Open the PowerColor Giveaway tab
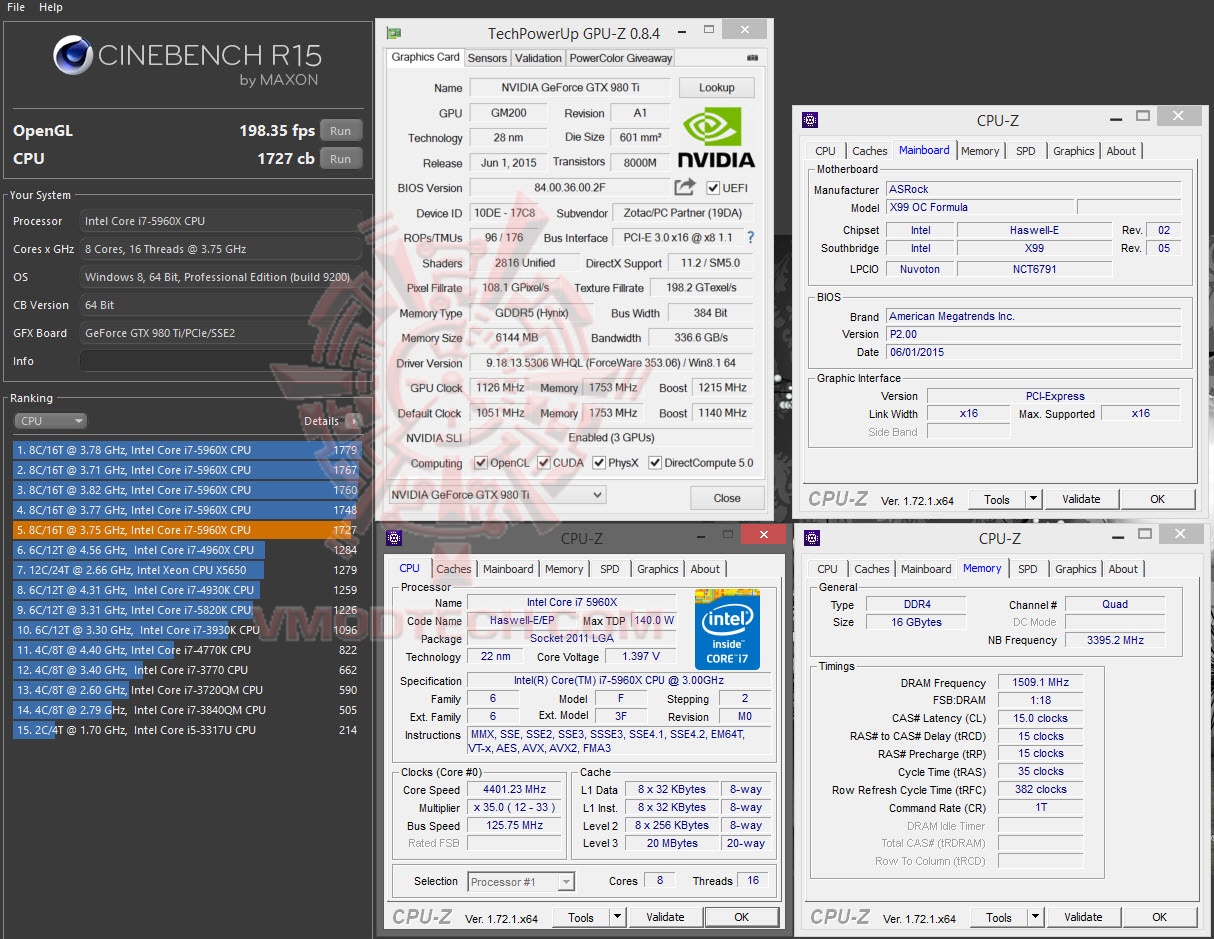The width and height of the screenshot is (1214, 939). [621, 58]
